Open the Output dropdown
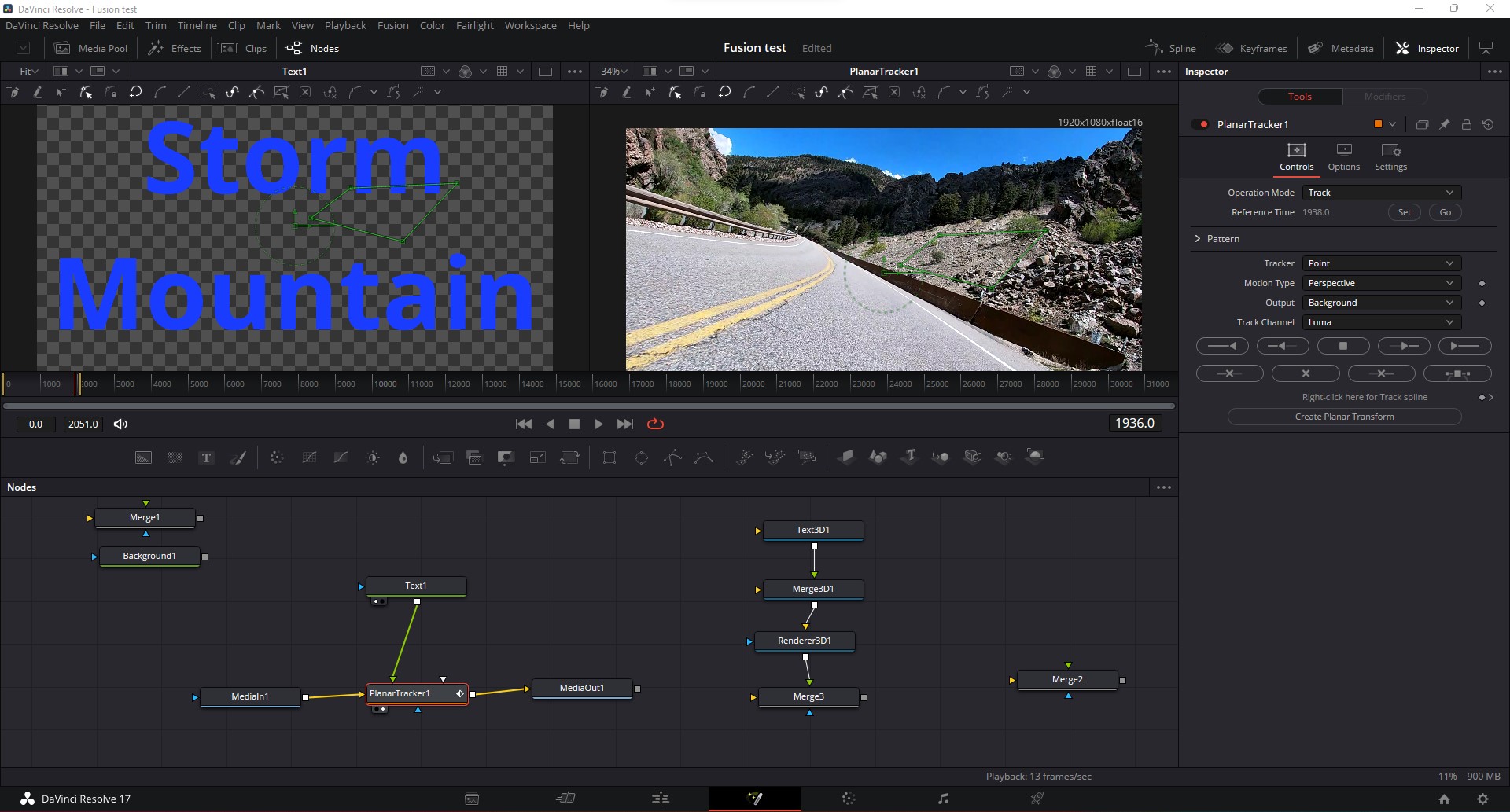The height and width of the screenshot is (812, 1510). point(1381,303)
